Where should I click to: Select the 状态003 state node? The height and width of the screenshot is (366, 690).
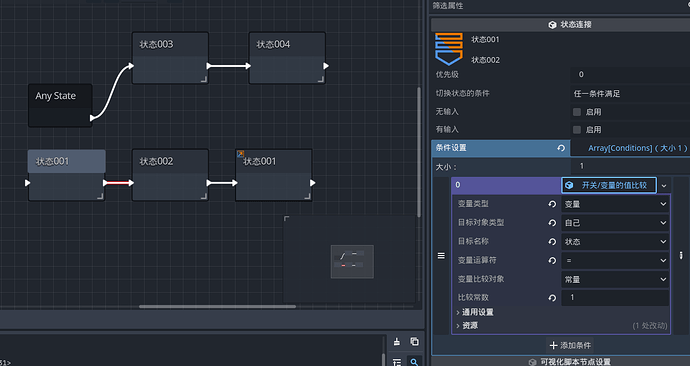(x=170, y=58)
